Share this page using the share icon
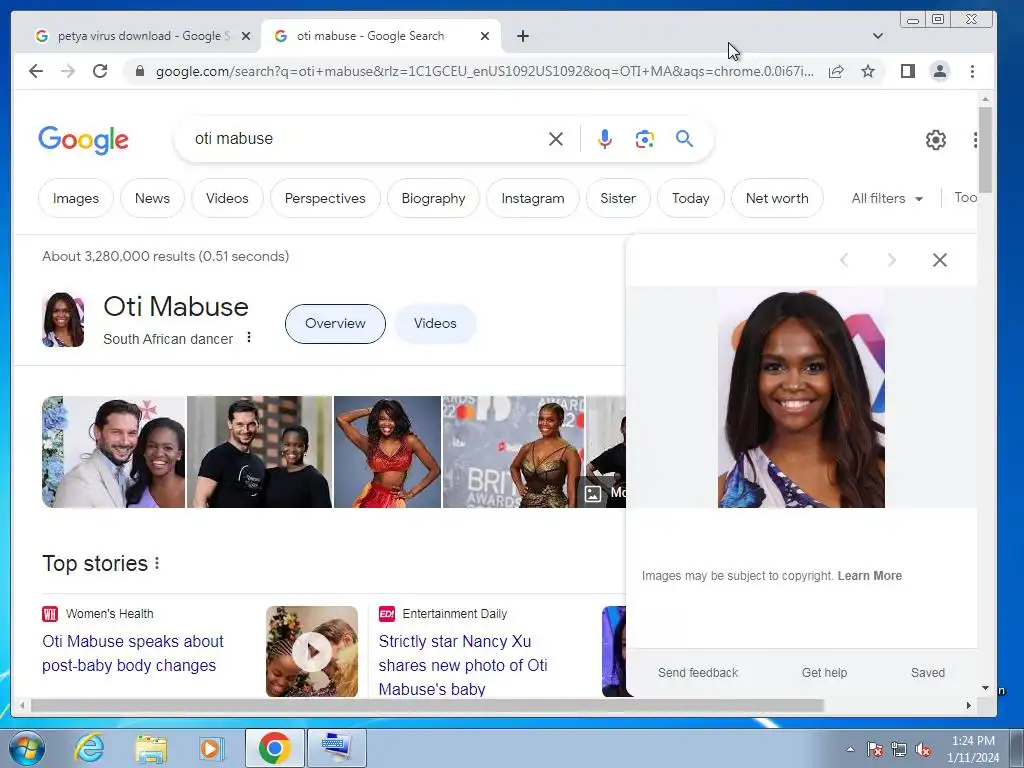The image size is (1024, 768). (836, 71)
